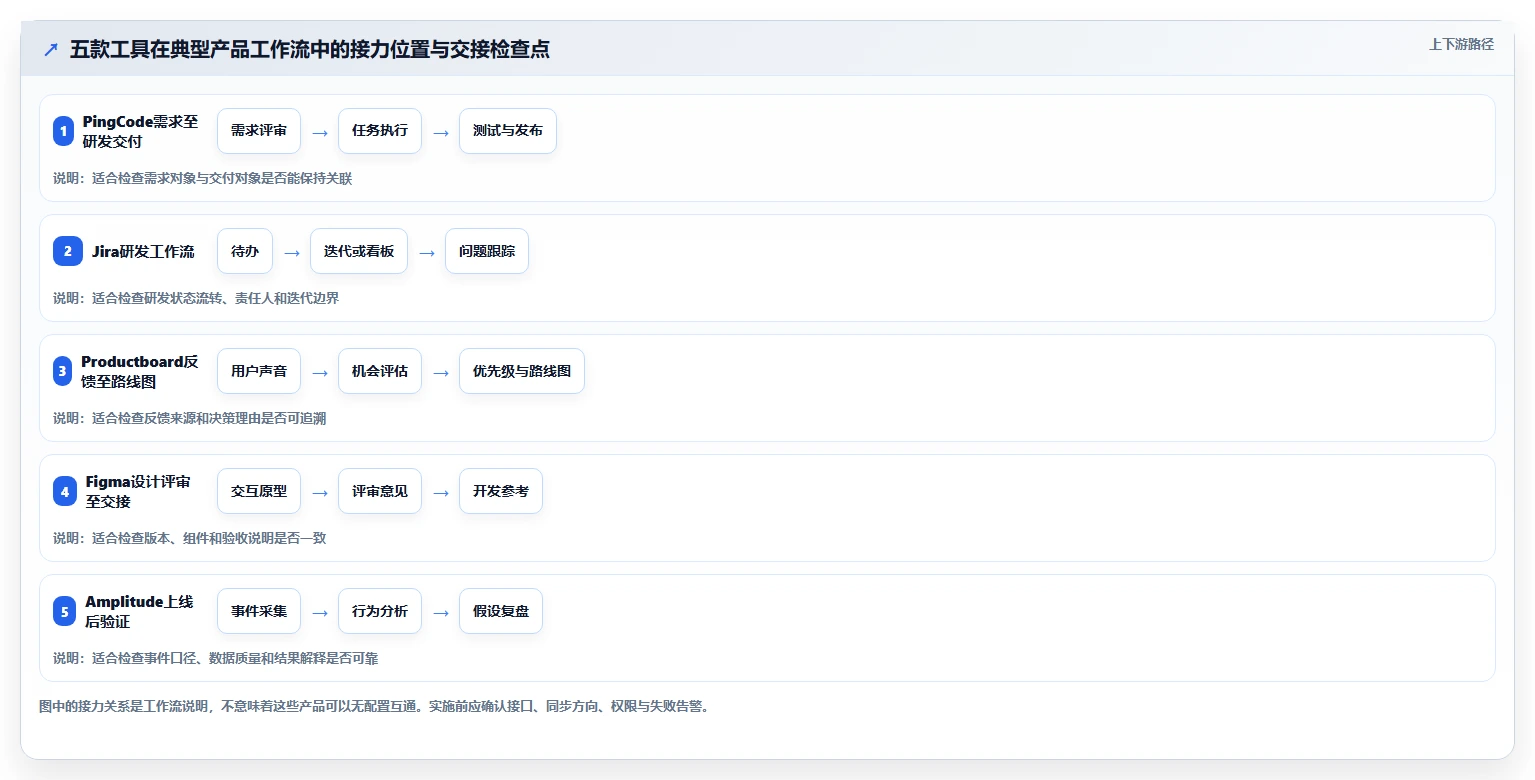Select the 问题跟踪 step chip

point(487,251)
